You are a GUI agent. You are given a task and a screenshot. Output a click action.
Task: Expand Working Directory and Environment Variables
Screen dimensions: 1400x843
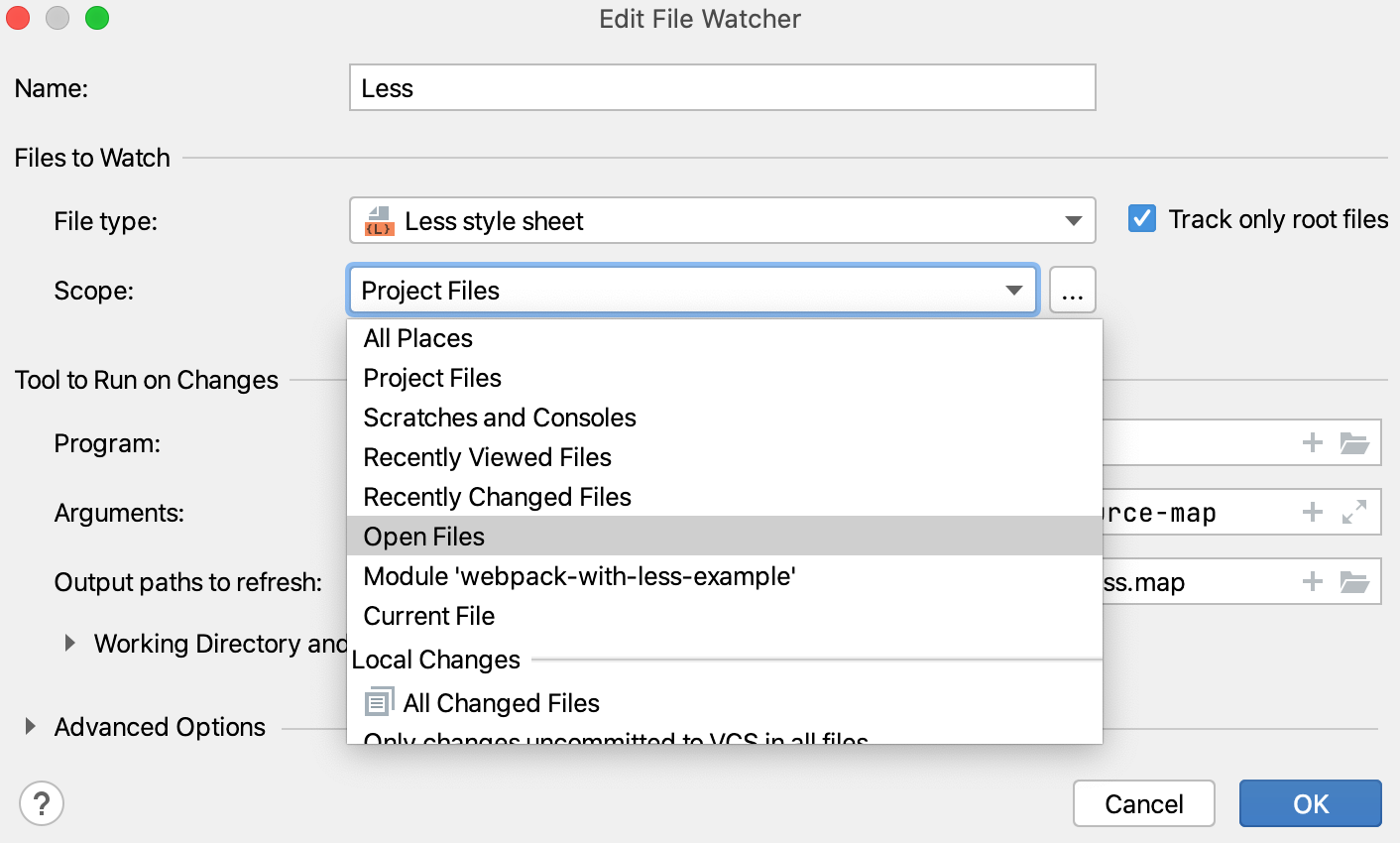69,643
